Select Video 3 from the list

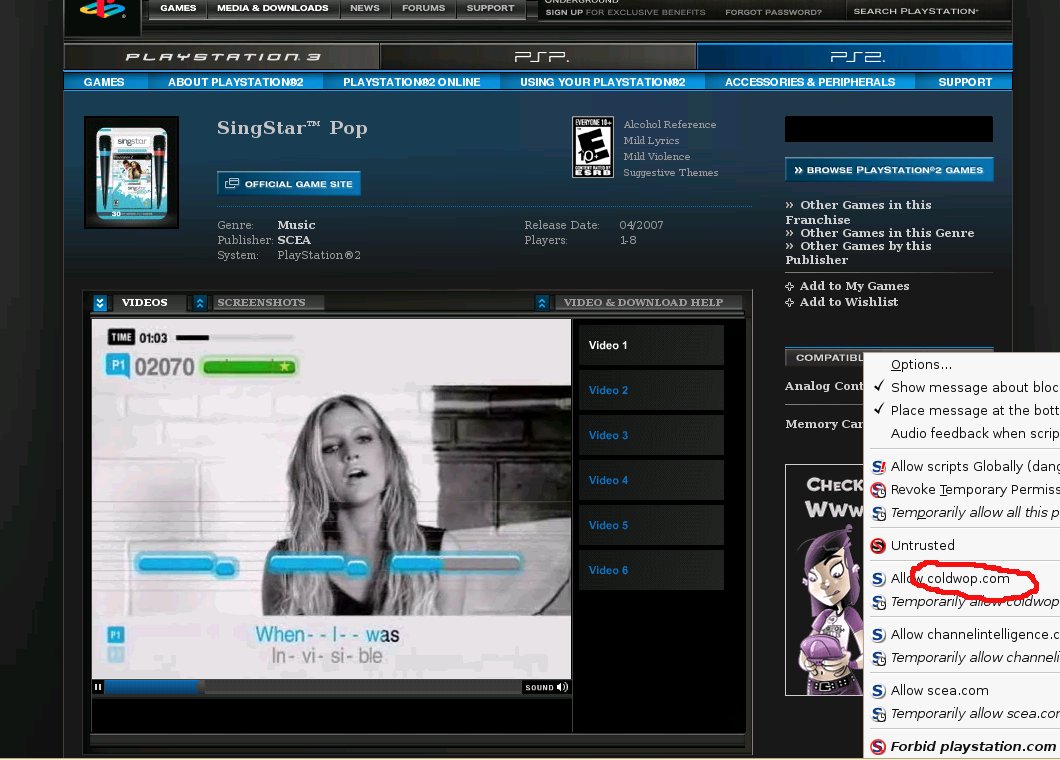[x=651, y=435]
